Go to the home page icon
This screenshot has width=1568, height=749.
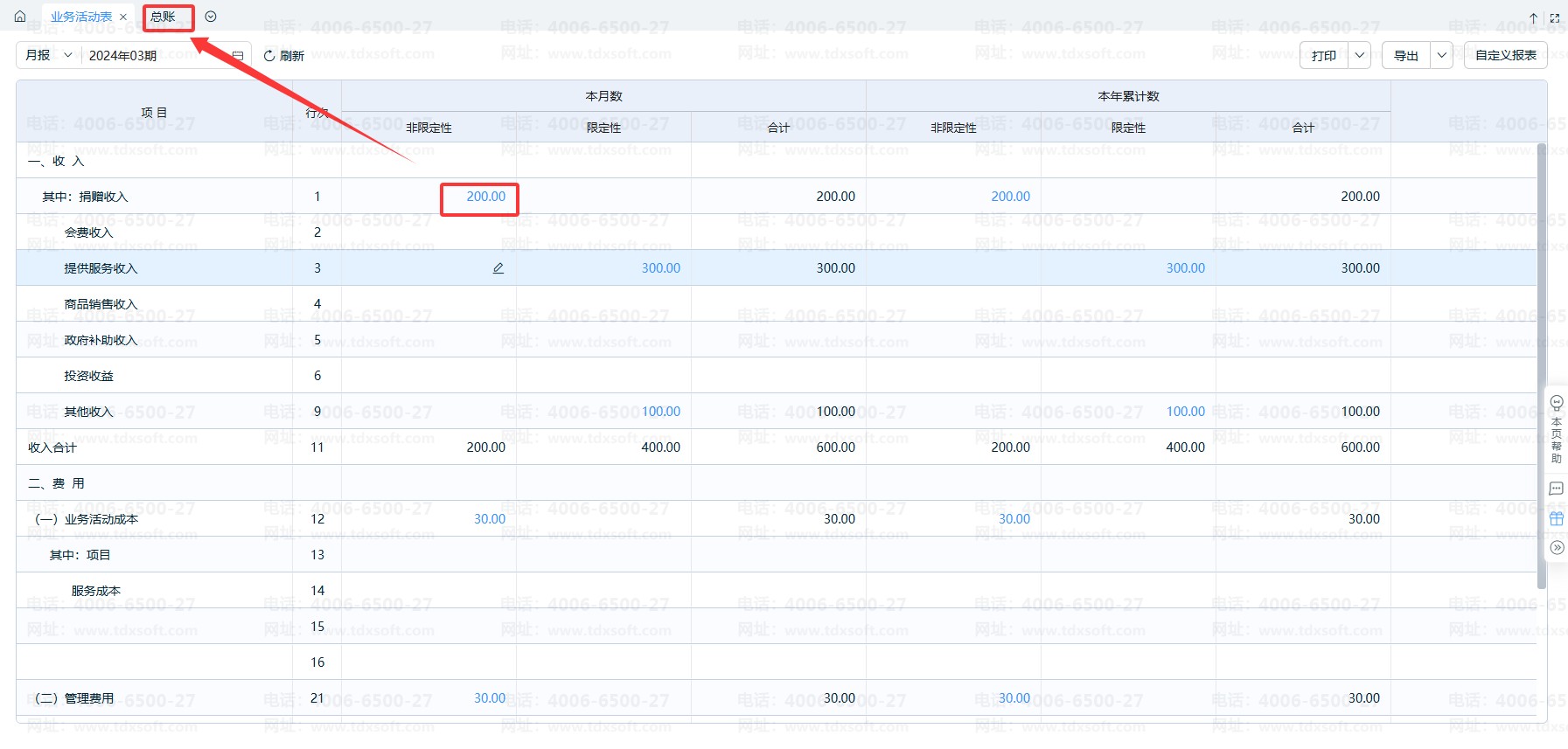(x=20, y=17)
